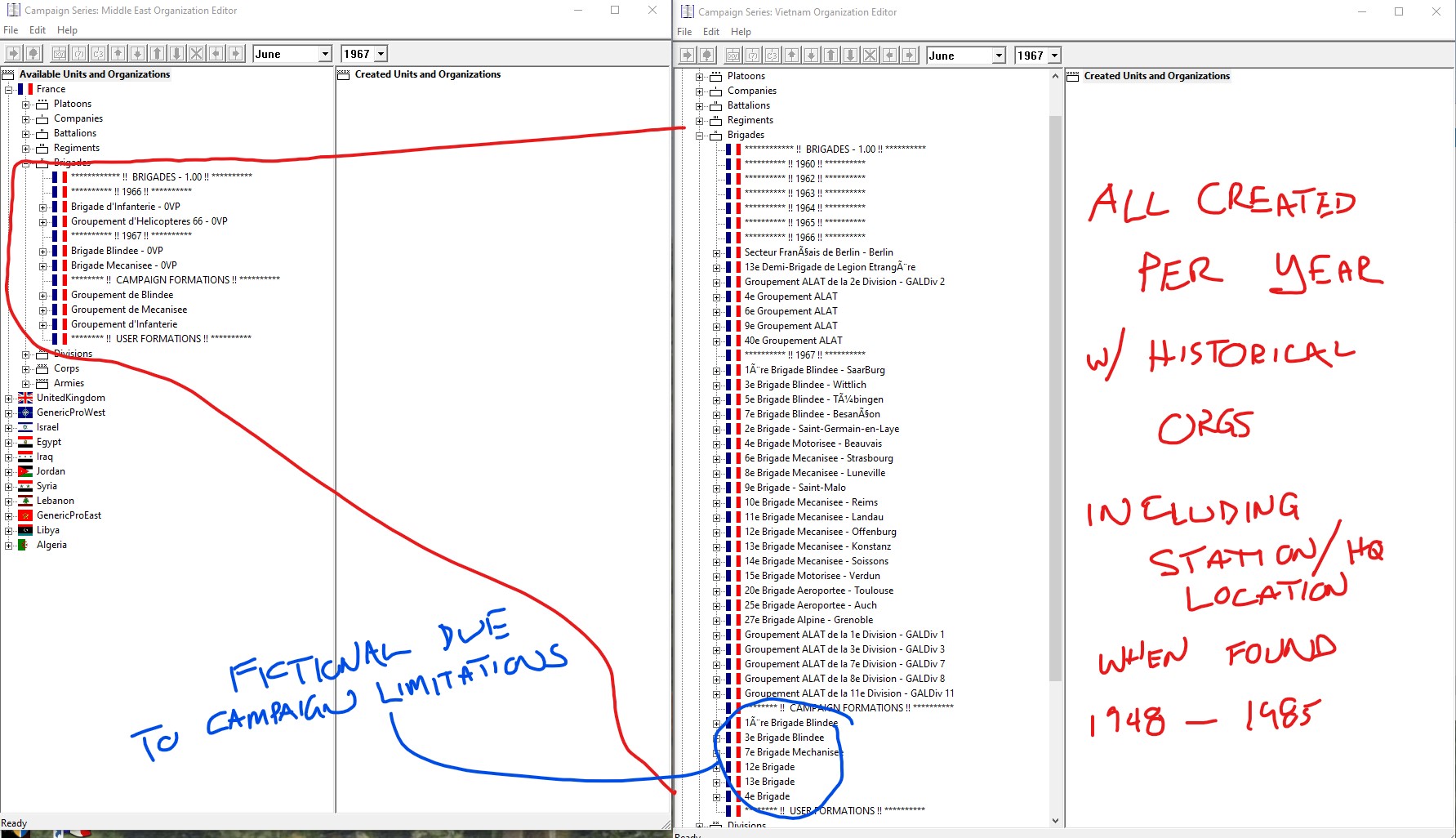Expand Israel nation node
The image size is (1456, 838).
(8, 427)
